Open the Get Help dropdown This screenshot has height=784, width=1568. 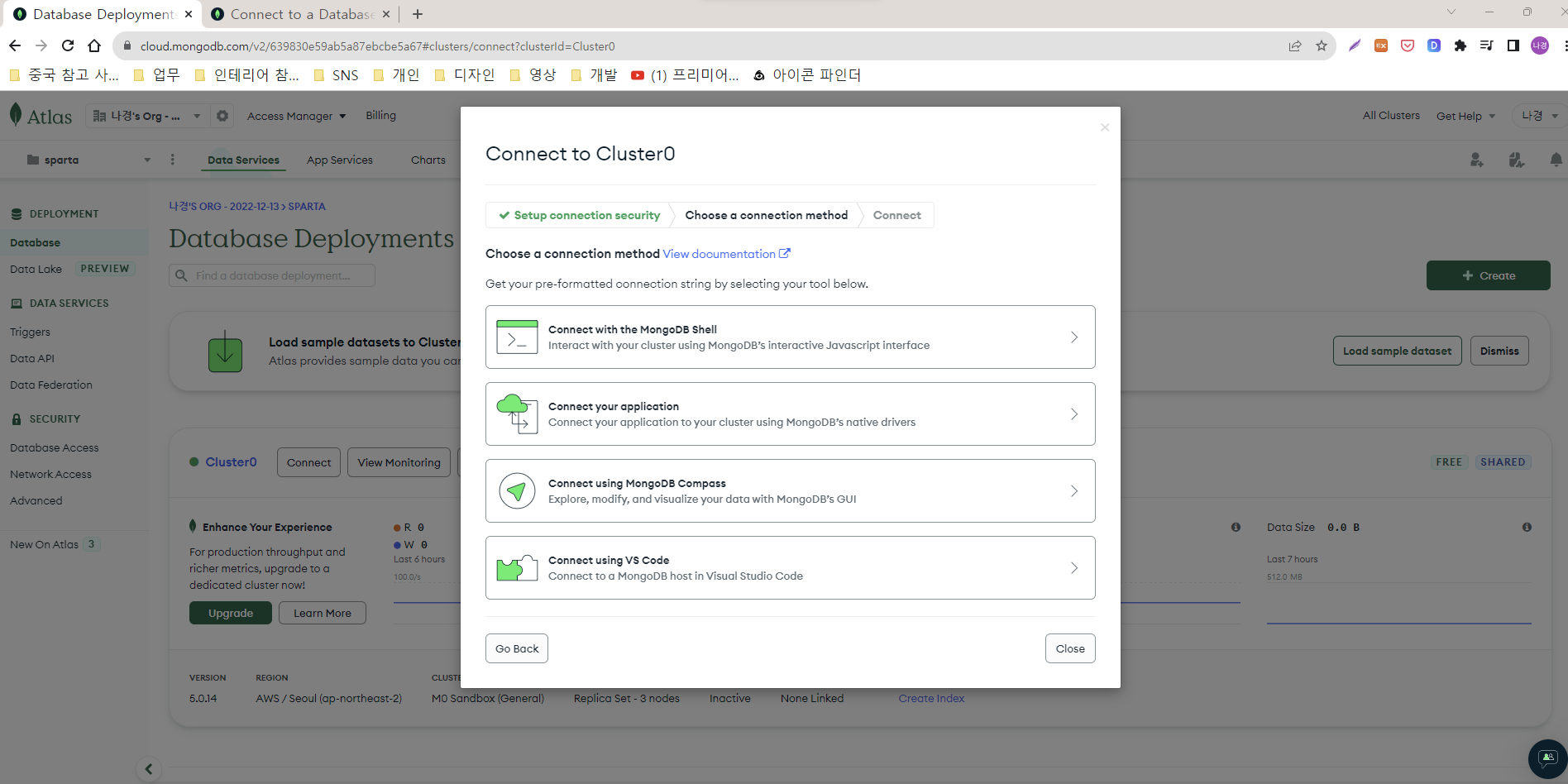[1465, 116]
